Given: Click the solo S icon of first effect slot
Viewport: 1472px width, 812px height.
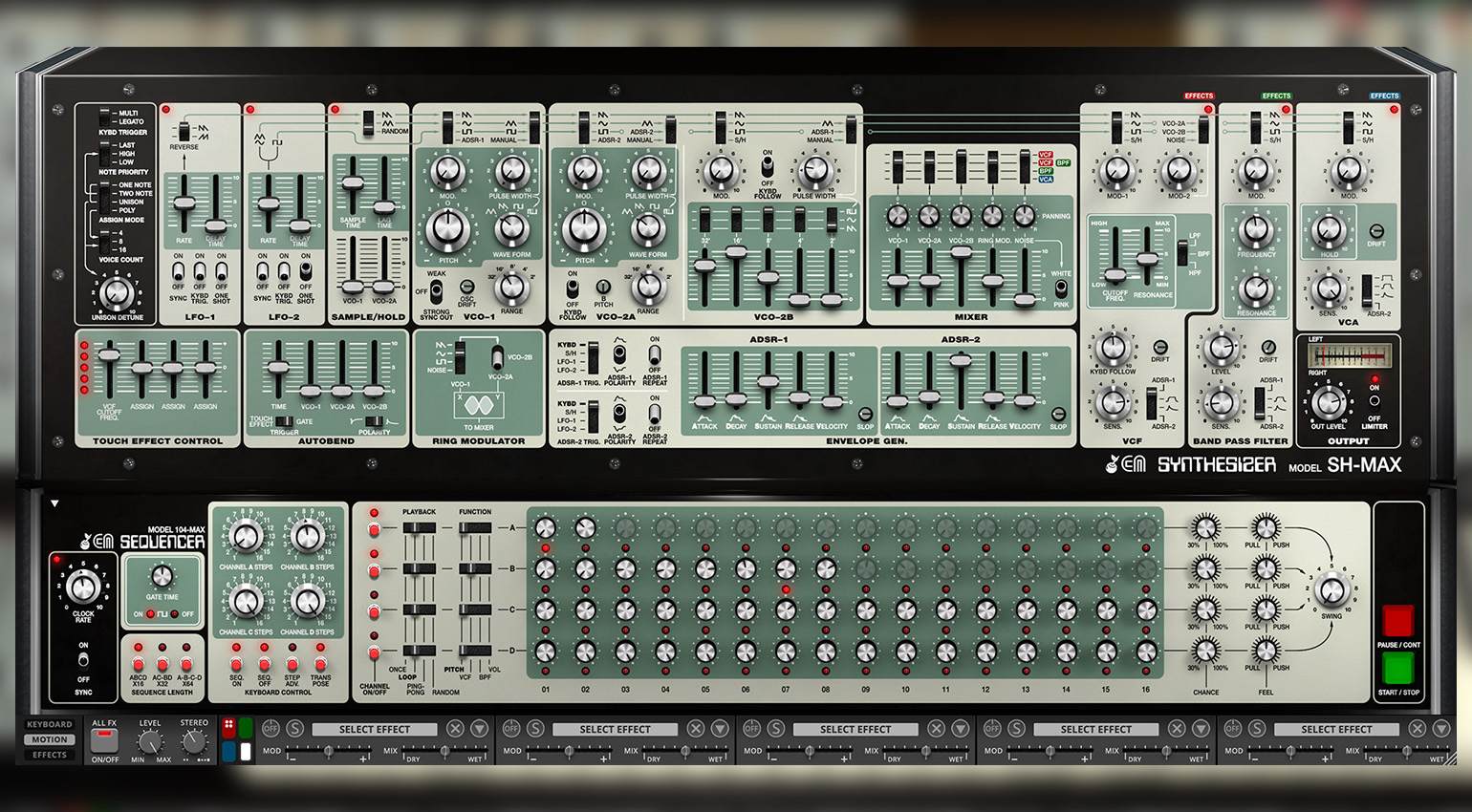Looking at the screenshot, I should point(295,728).
